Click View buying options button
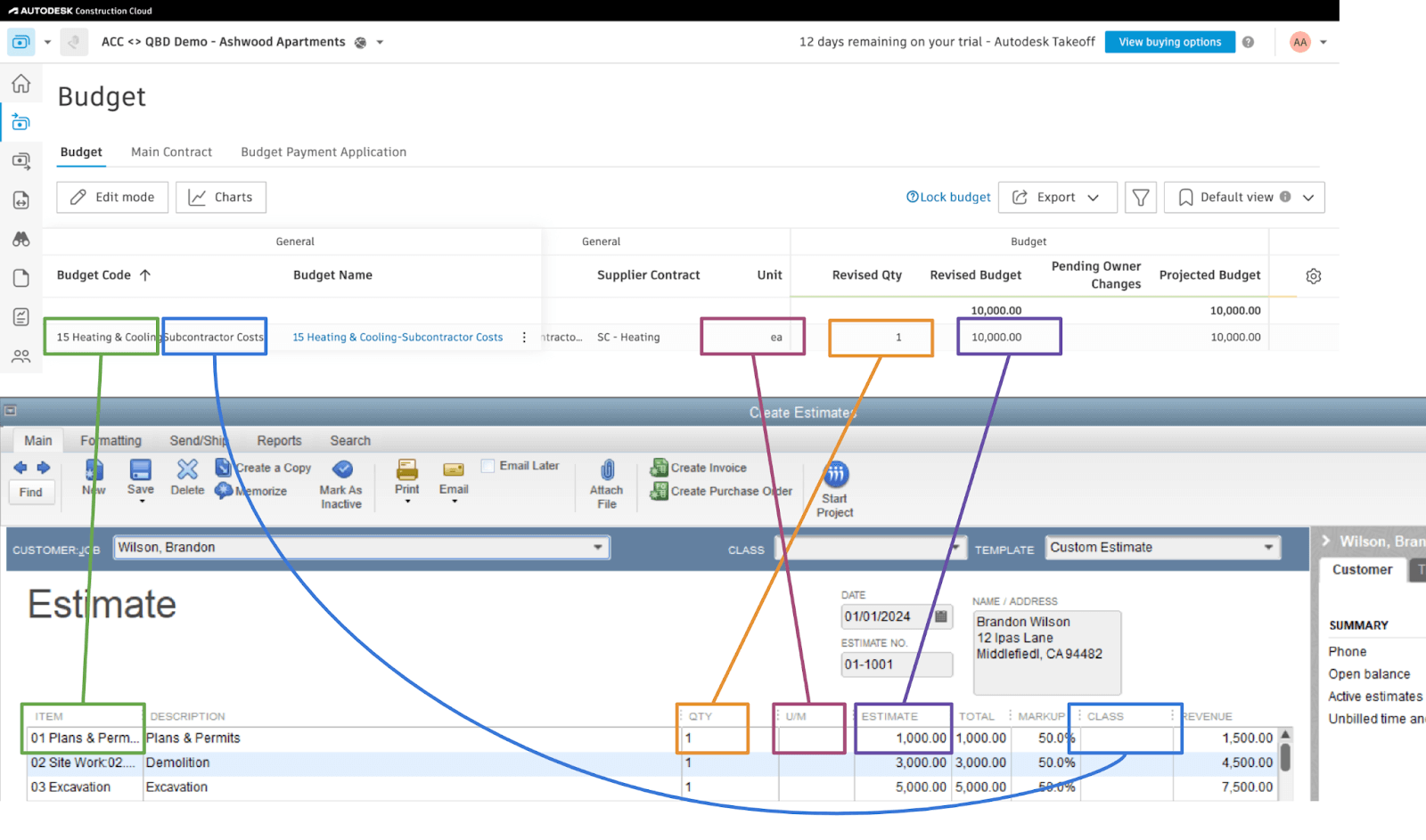 click(x=1170, y=42)
